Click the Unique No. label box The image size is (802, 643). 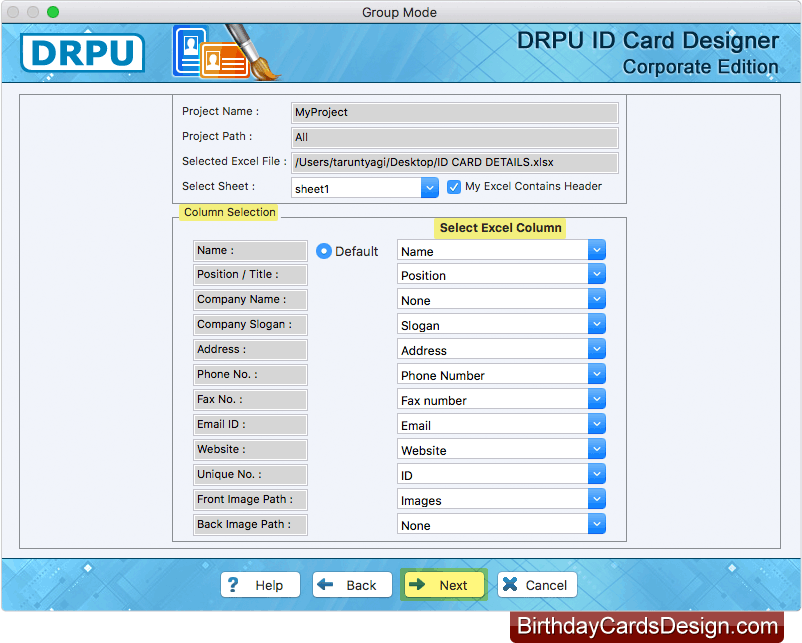click(x=250, y=475)
